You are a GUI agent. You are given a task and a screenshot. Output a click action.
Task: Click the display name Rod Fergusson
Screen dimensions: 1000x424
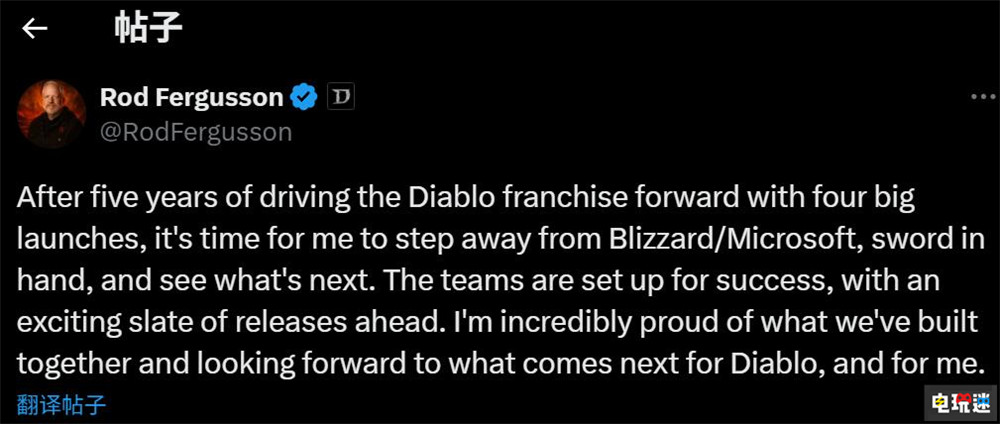pos(191,97)
